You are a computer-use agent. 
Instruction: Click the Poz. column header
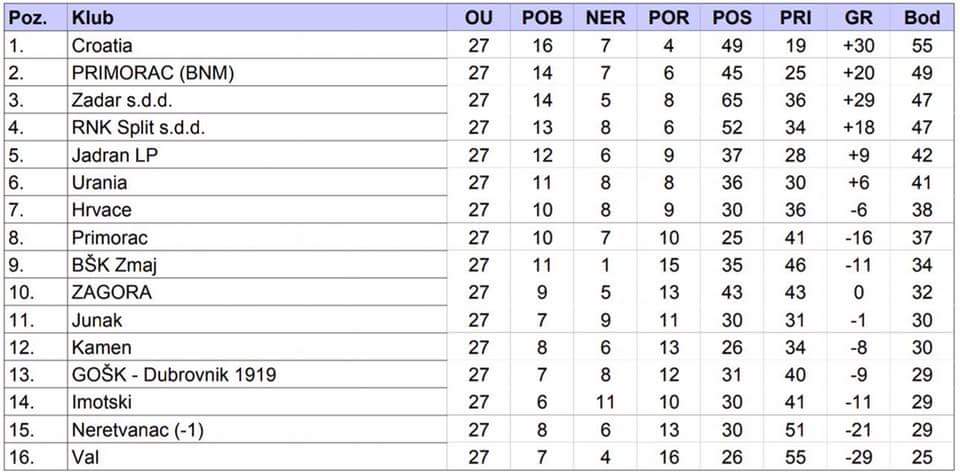27,18
